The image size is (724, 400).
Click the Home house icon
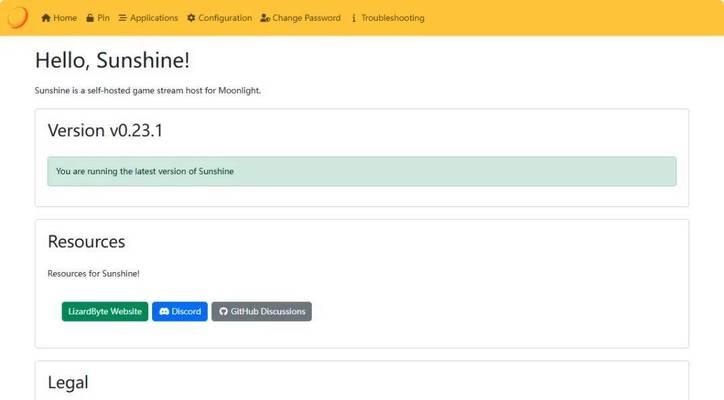(x=46, y=18)
